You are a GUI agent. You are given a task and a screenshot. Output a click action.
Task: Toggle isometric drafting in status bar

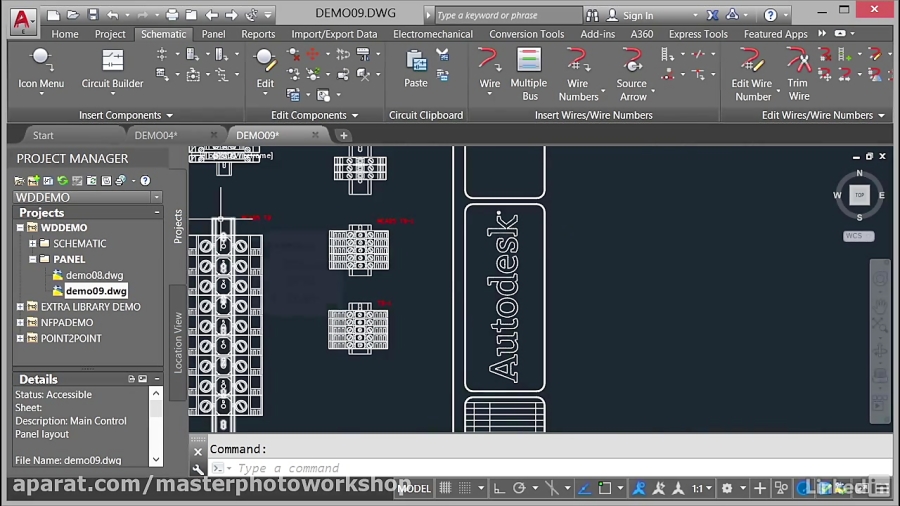pyautogui.click(x=552, y=488)
